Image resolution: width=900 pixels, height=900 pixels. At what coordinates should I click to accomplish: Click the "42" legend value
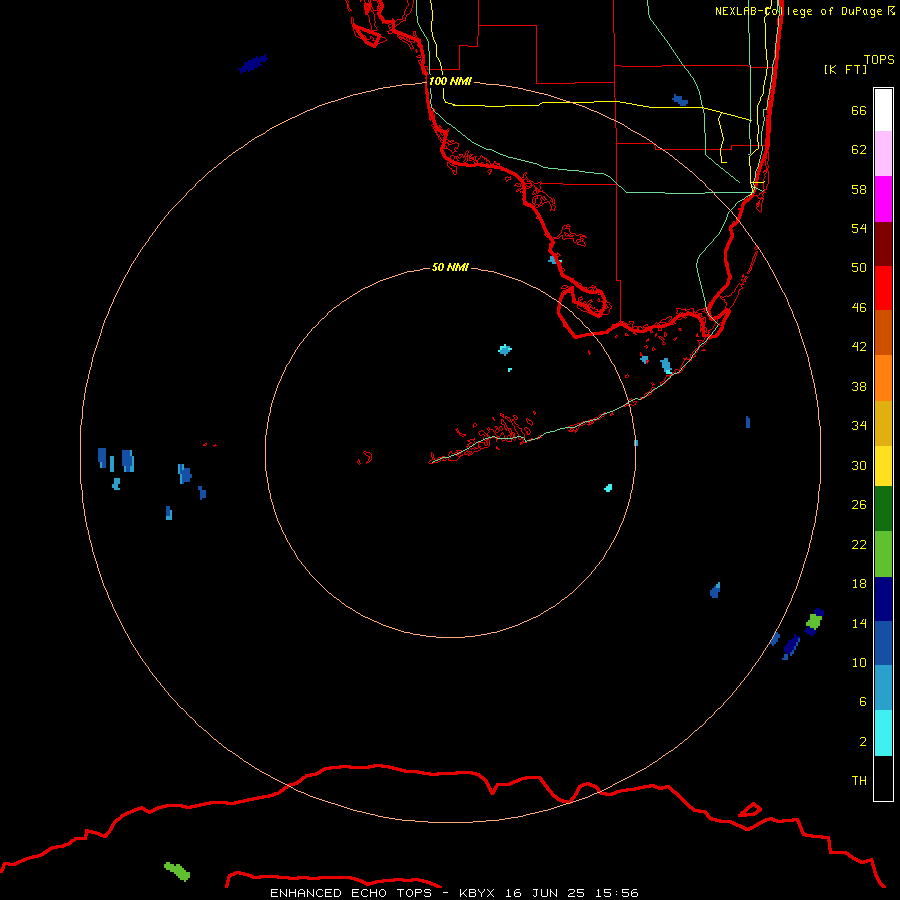[x=859, y=347]
